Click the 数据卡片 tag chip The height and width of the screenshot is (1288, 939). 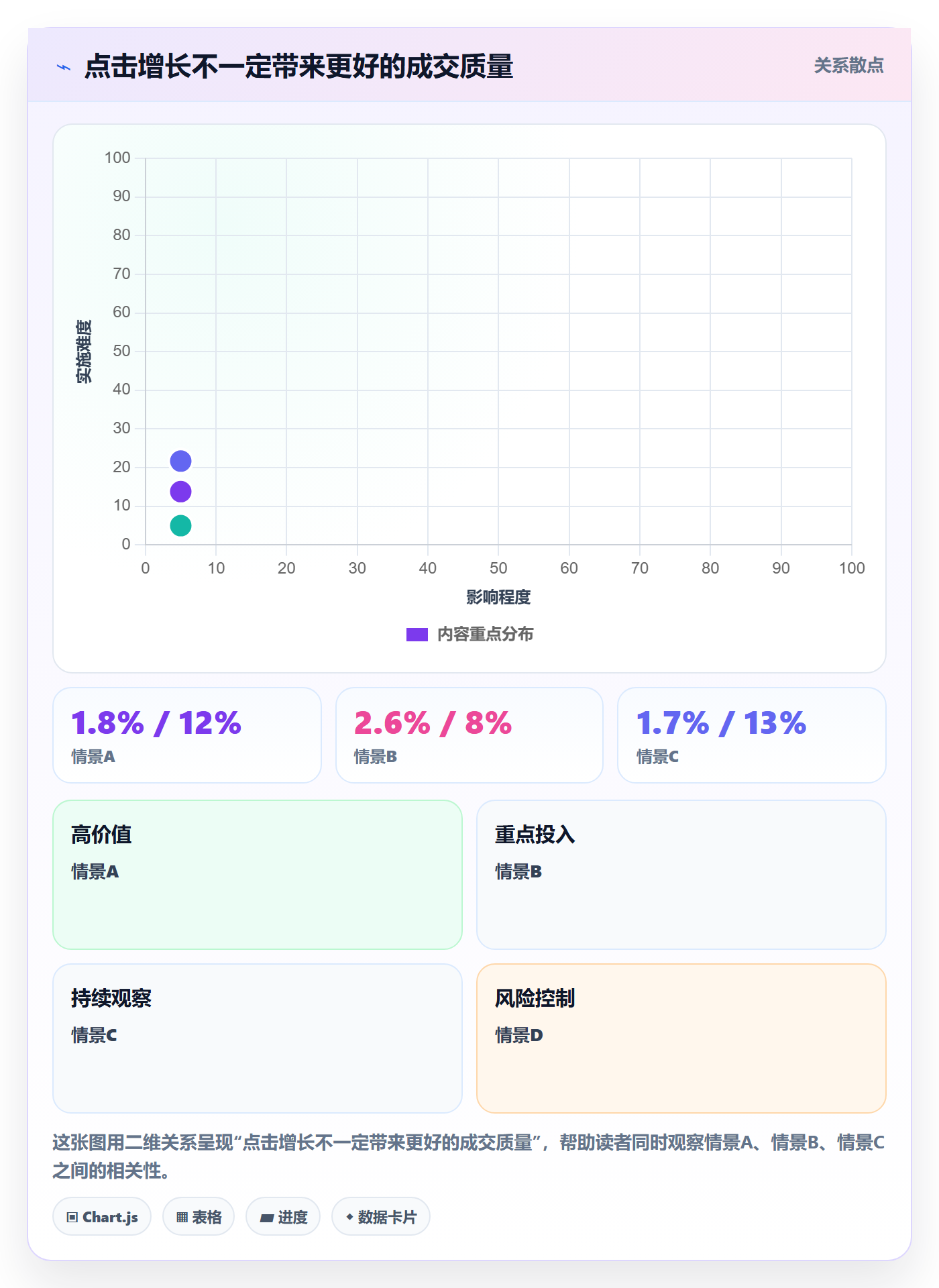coord(381,1217)
